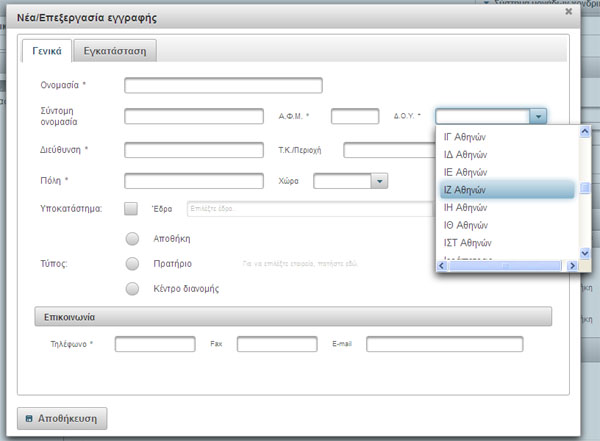Viewport: 600px width, 441px height.
Task: Click the Ονομασία input field
Action: pos(223,85)
